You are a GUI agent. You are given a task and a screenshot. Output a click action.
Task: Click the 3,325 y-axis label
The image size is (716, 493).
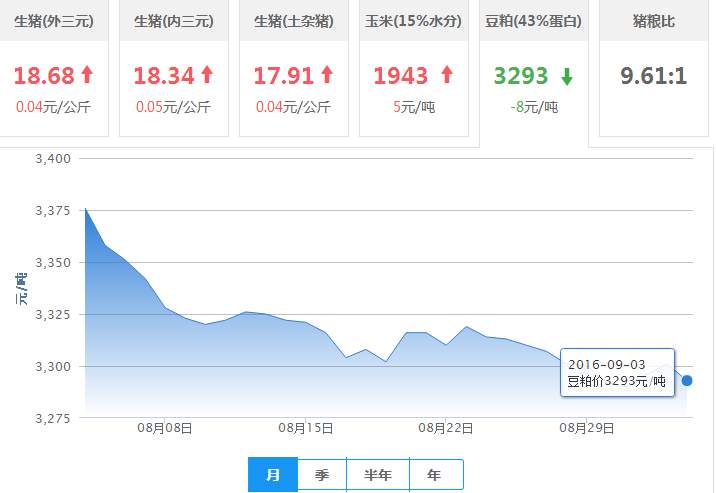[53, 315]
